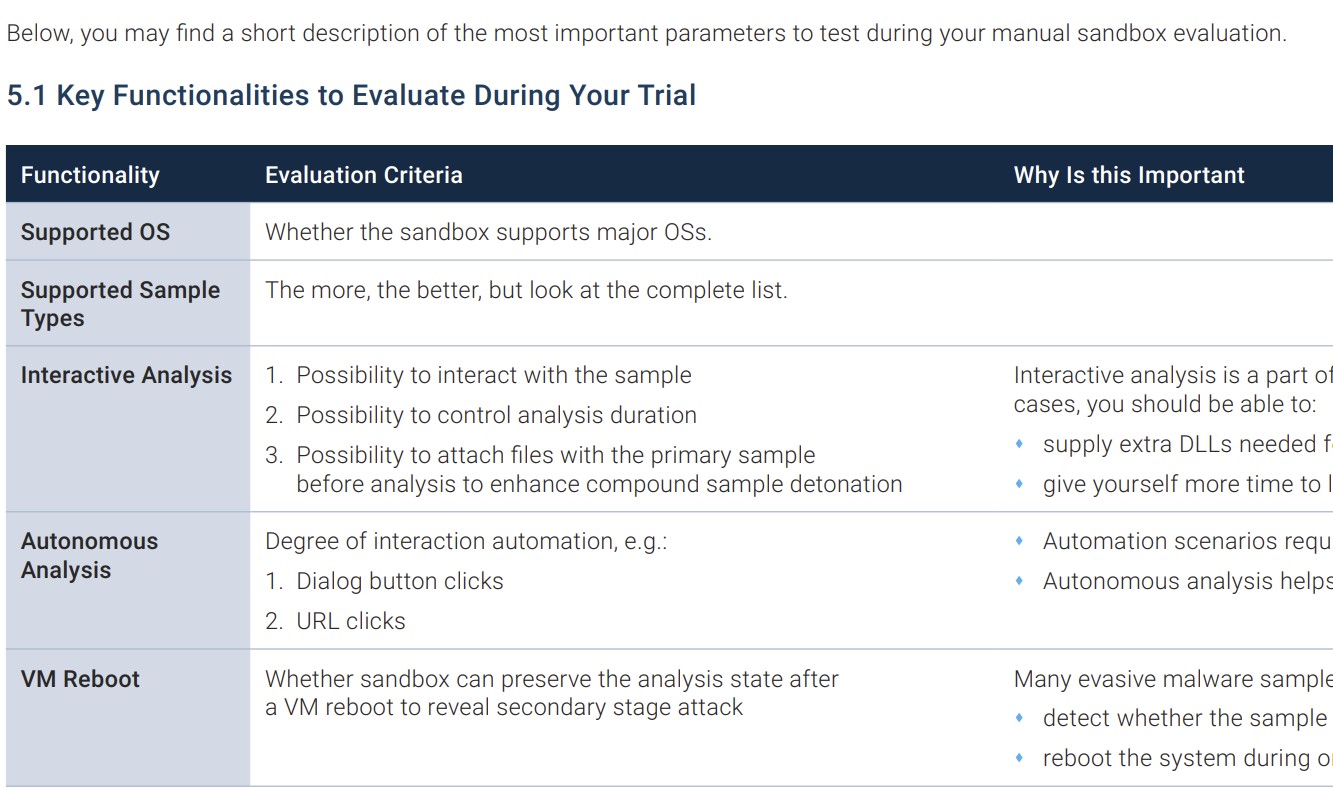Click 'The more, the better' criteria text
Image resolution: width=1333 pixels, height=788 pixels.
click(x=526, y=291)
